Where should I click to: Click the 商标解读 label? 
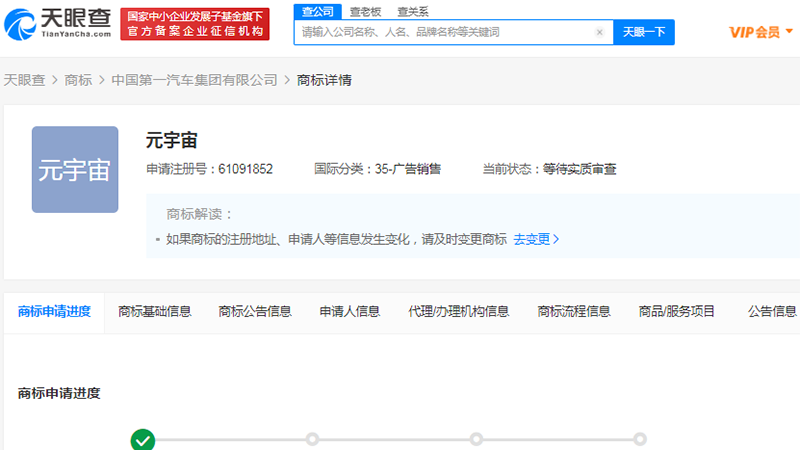[199, 214]
